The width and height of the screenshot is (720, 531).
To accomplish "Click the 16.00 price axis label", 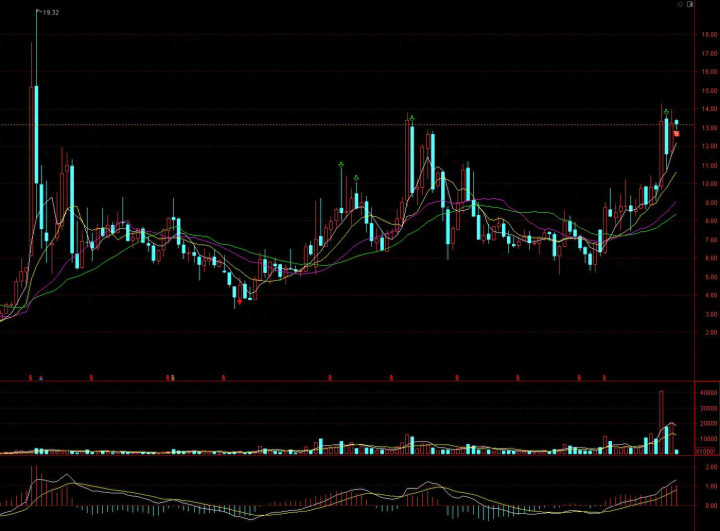I will pyautogui.click(x=709, y=72).
